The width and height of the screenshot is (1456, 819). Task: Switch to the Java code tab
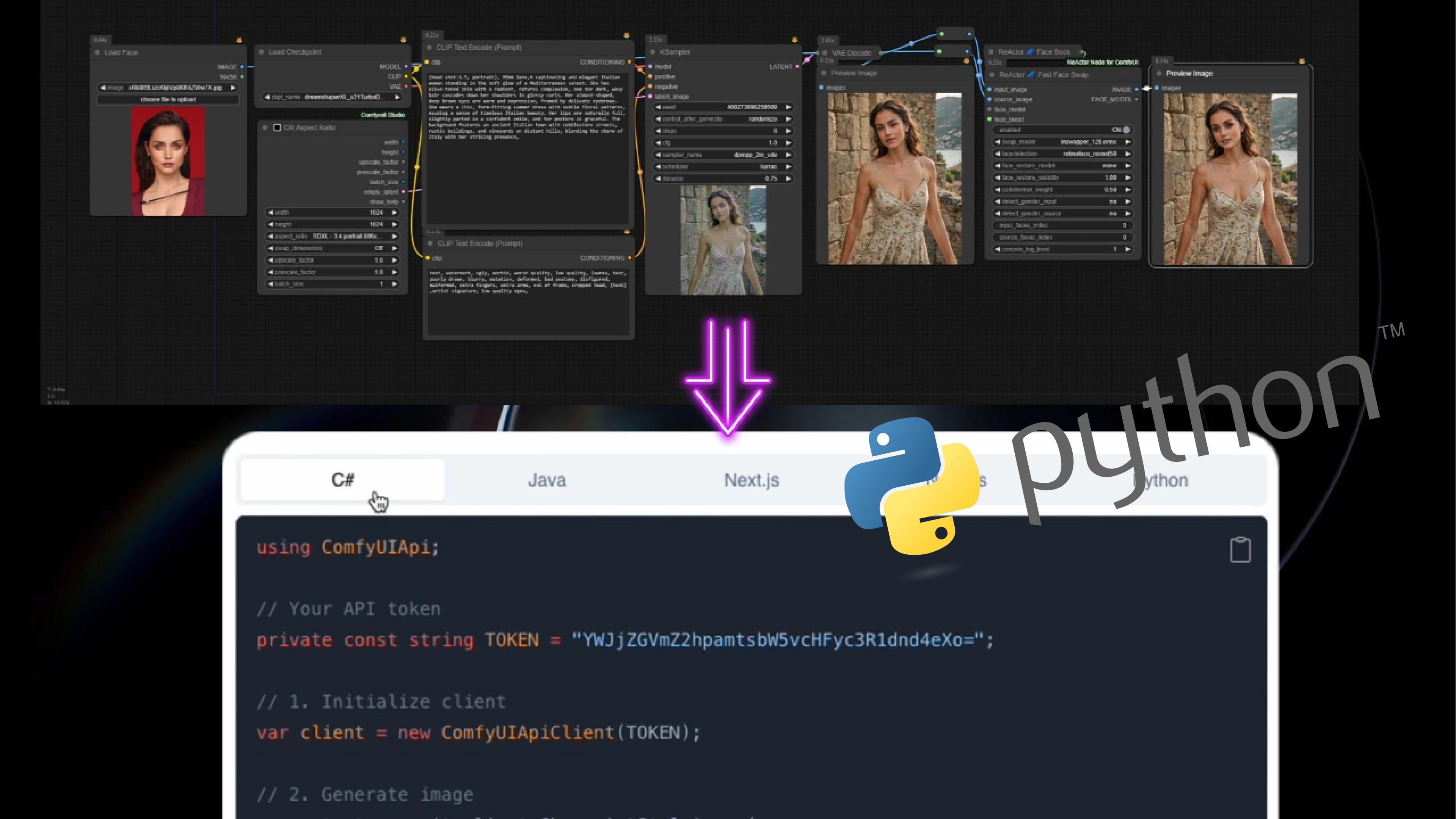546,480
